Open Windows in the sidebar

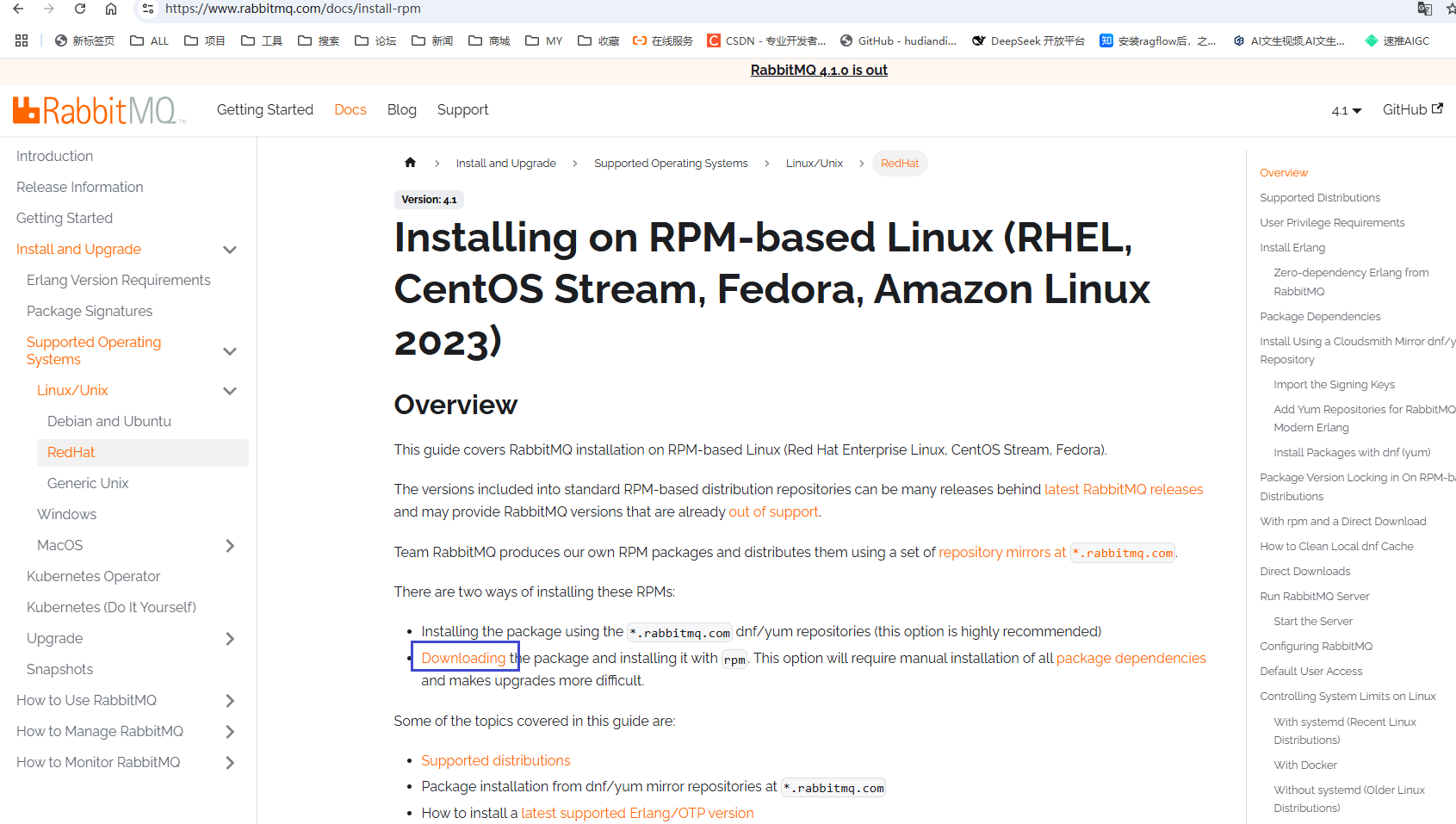tap(66, 514)
